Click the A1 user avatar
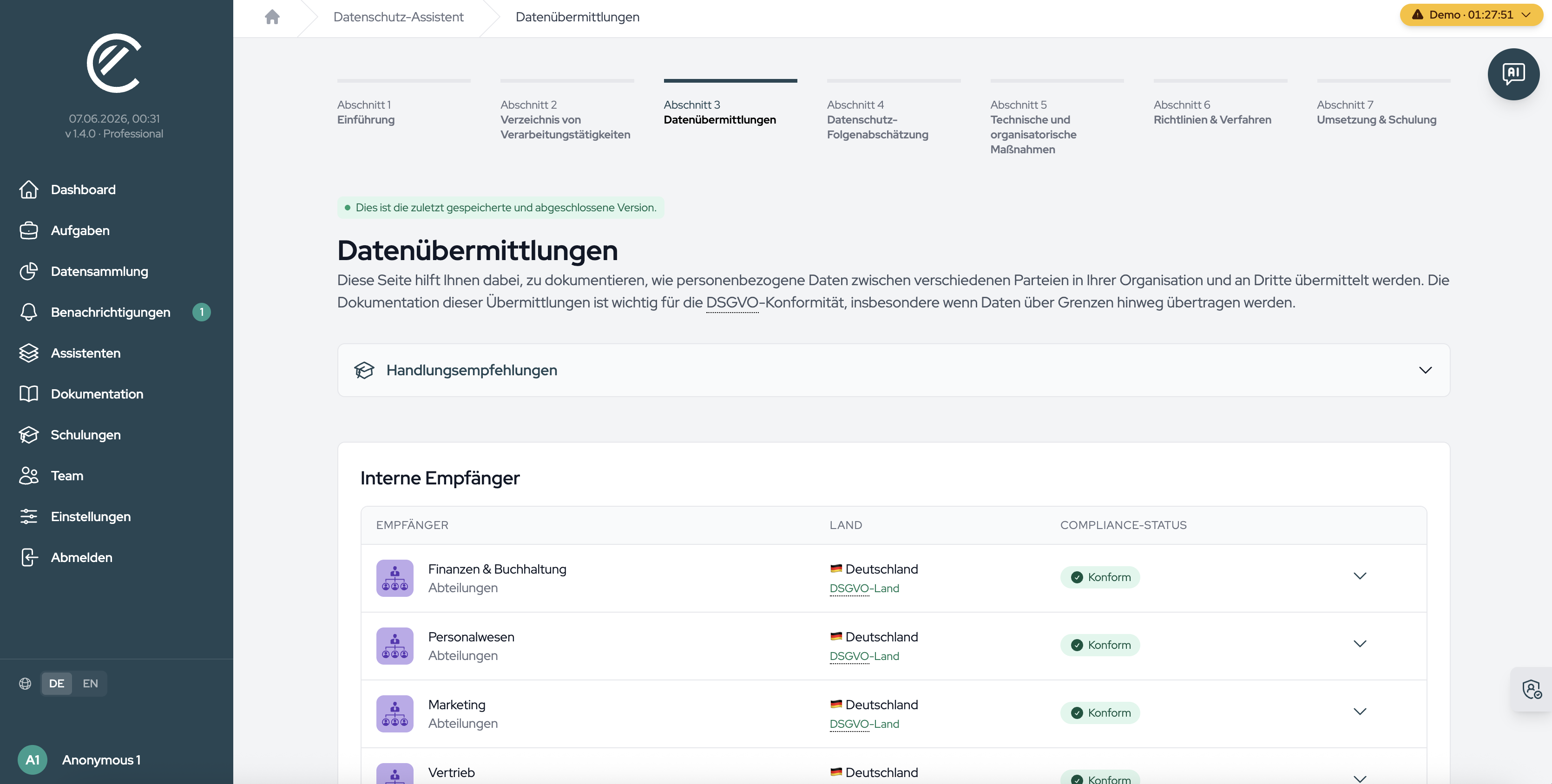1552x784 pixels. click(x=33, y=760)
